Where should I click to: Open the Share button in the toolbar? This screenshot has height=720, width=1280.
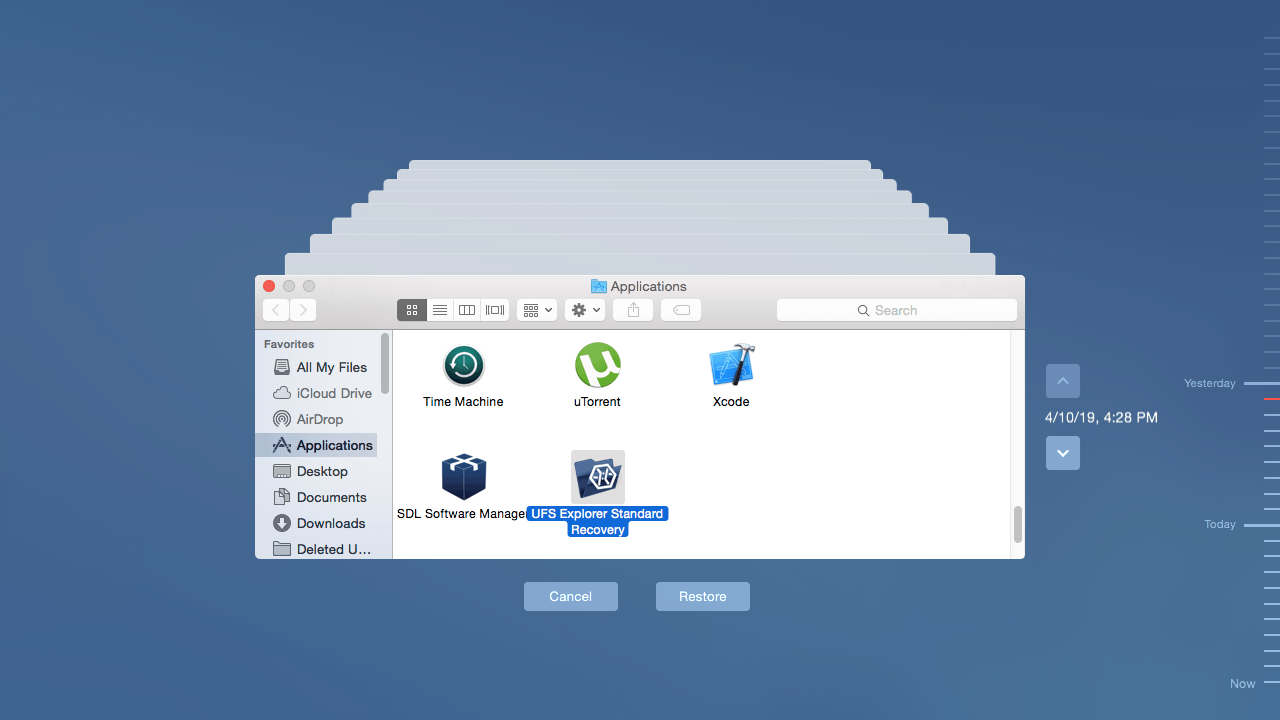tap(632, 310)
